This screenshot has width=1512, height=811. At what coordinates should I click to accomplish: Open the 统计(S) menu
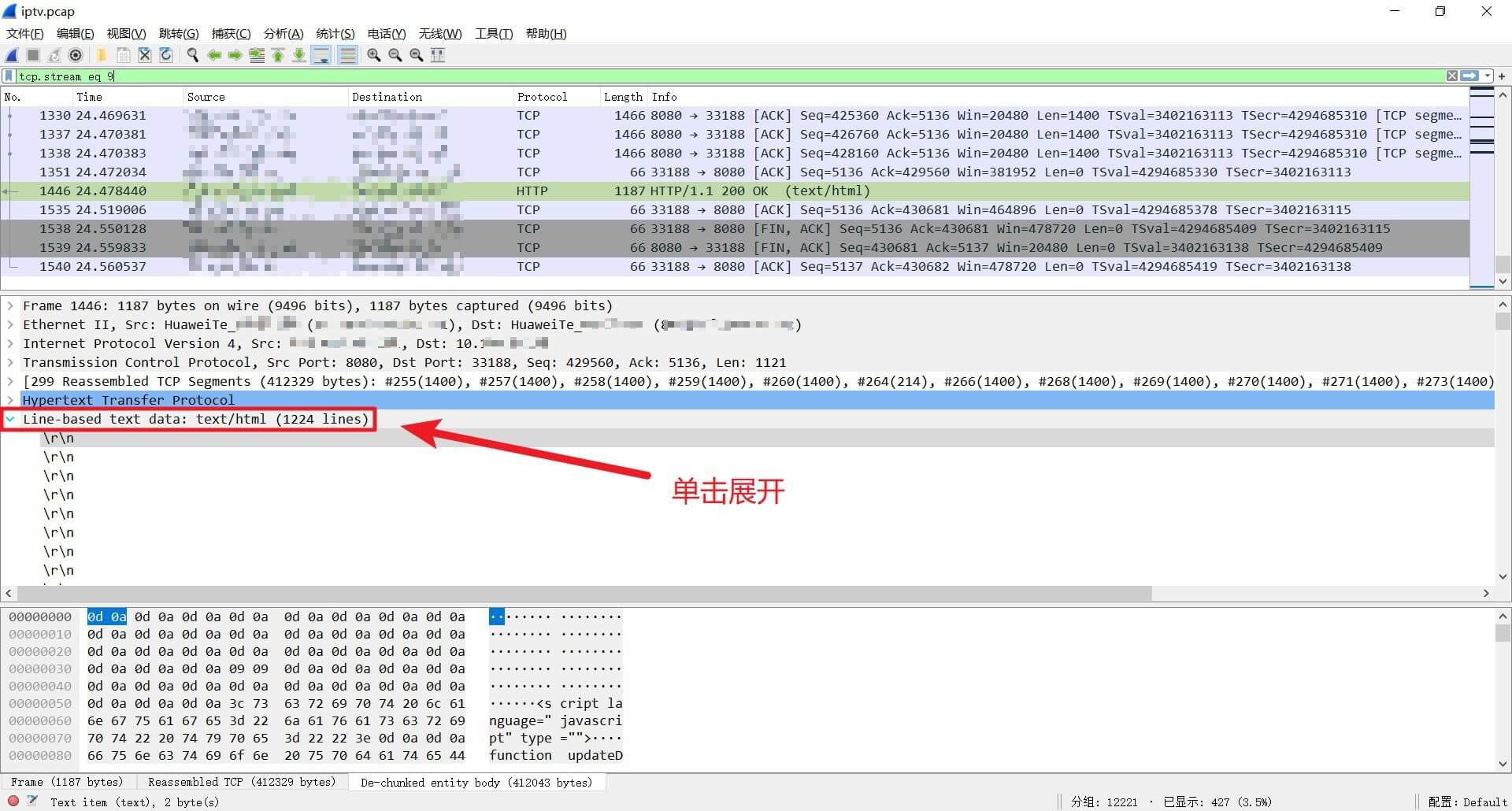(335, 33)
